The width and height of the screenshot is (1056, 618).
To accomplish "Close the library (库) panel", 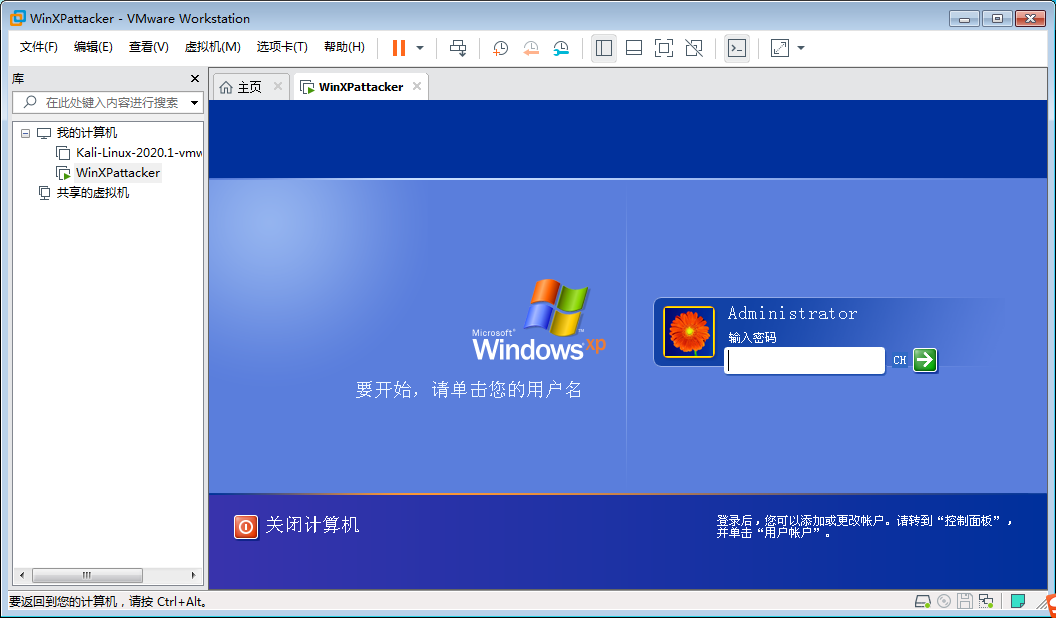I will coord(195,79).
